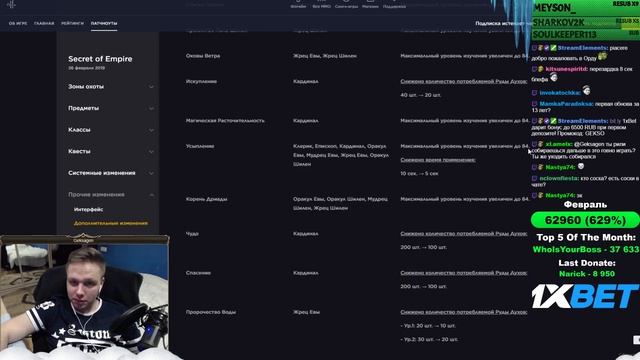Click ore reduction link in Пророчество Воды row

tap(464, 312)
